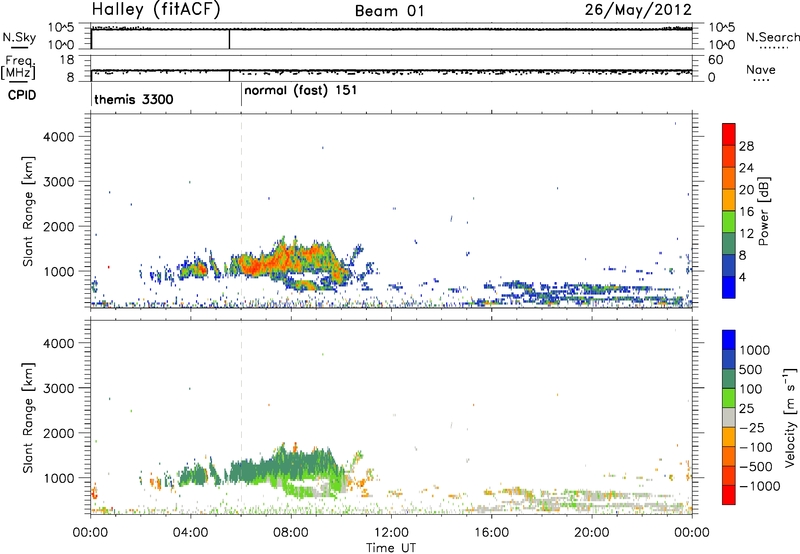Screen dimensions: 800x554
Task: Click the 'Power [dB]' color bar label
Action: [x=763, y=211]
